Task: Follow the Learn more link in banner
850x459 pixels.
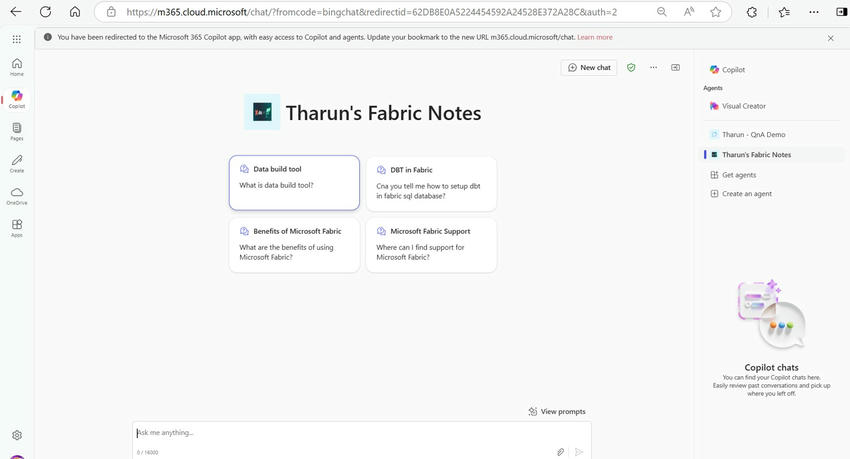Action: tap(595, 37)
